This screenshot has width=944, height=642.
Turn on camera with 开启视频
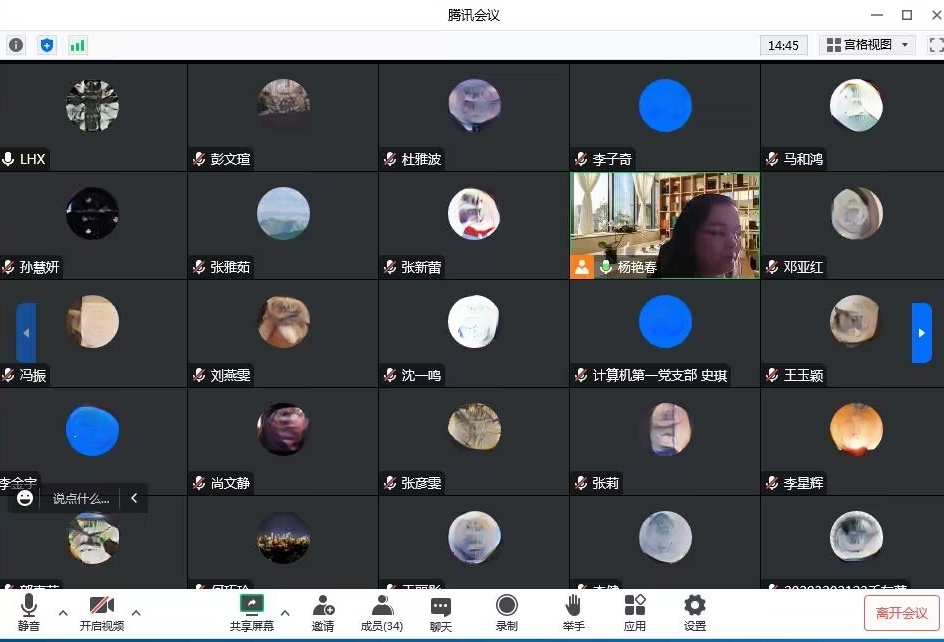point(102,613)
